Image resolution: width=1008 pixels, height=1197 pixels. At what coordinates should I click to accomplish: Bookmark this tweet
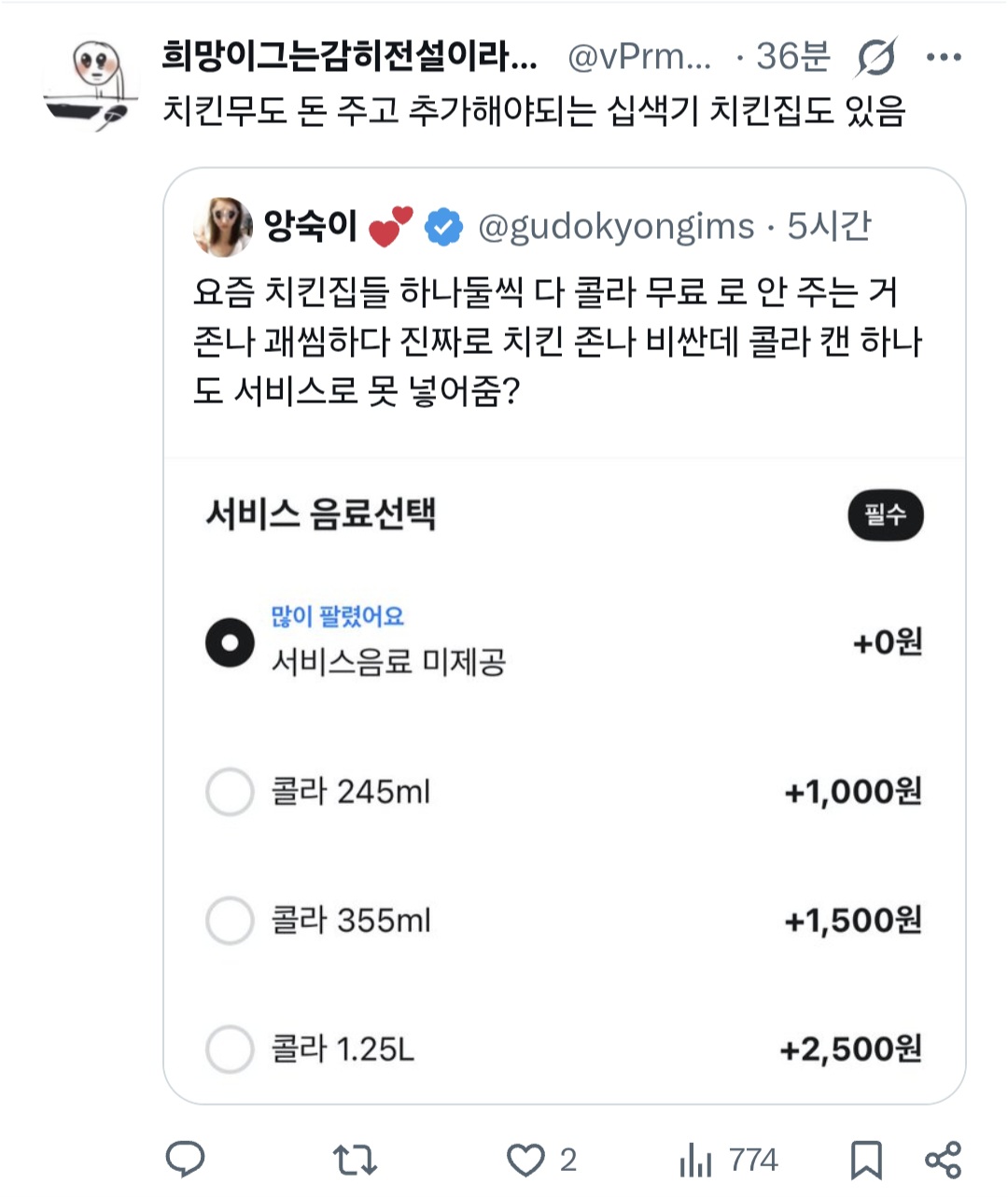tap(866, 1161)
